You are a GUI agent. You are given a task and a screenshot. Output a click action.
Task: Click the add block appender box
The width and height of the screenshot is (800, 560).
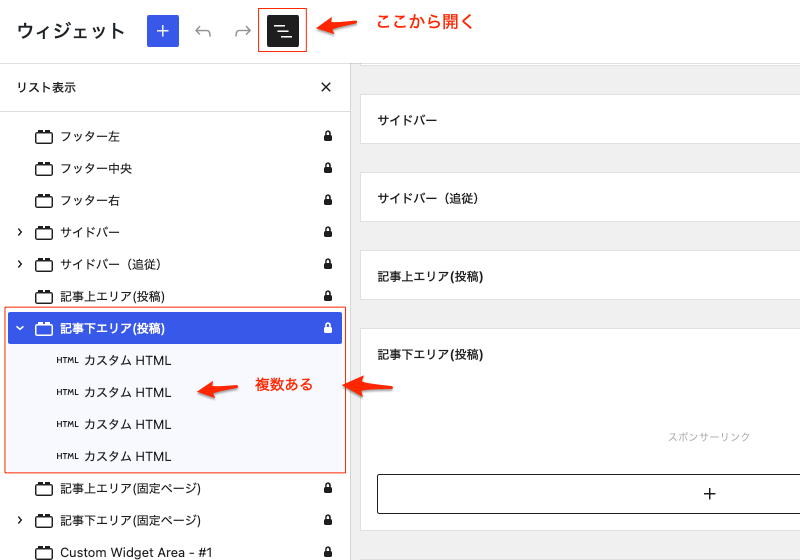tap(589, 494)
